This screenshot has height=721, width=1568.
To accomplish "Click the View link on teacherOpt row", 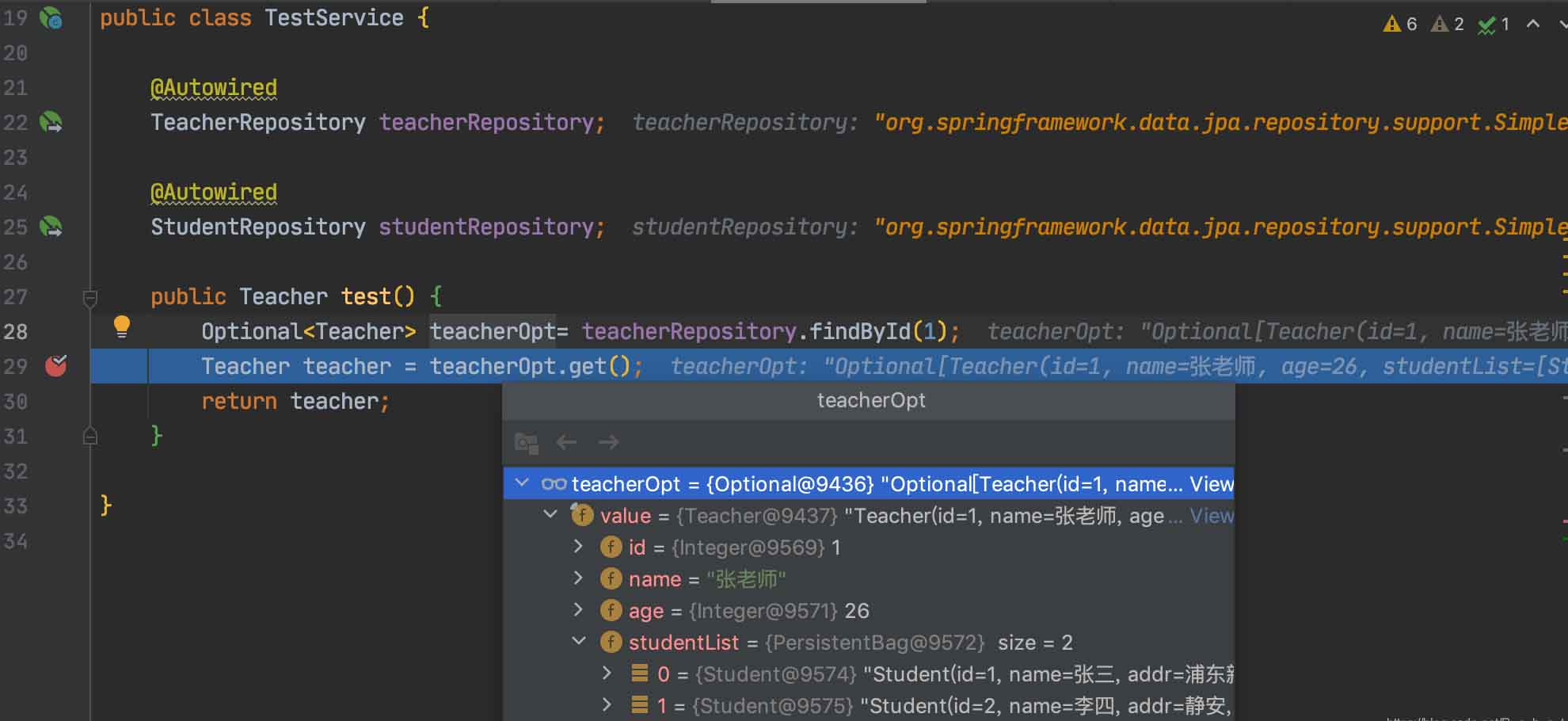I will (1212, 484).
